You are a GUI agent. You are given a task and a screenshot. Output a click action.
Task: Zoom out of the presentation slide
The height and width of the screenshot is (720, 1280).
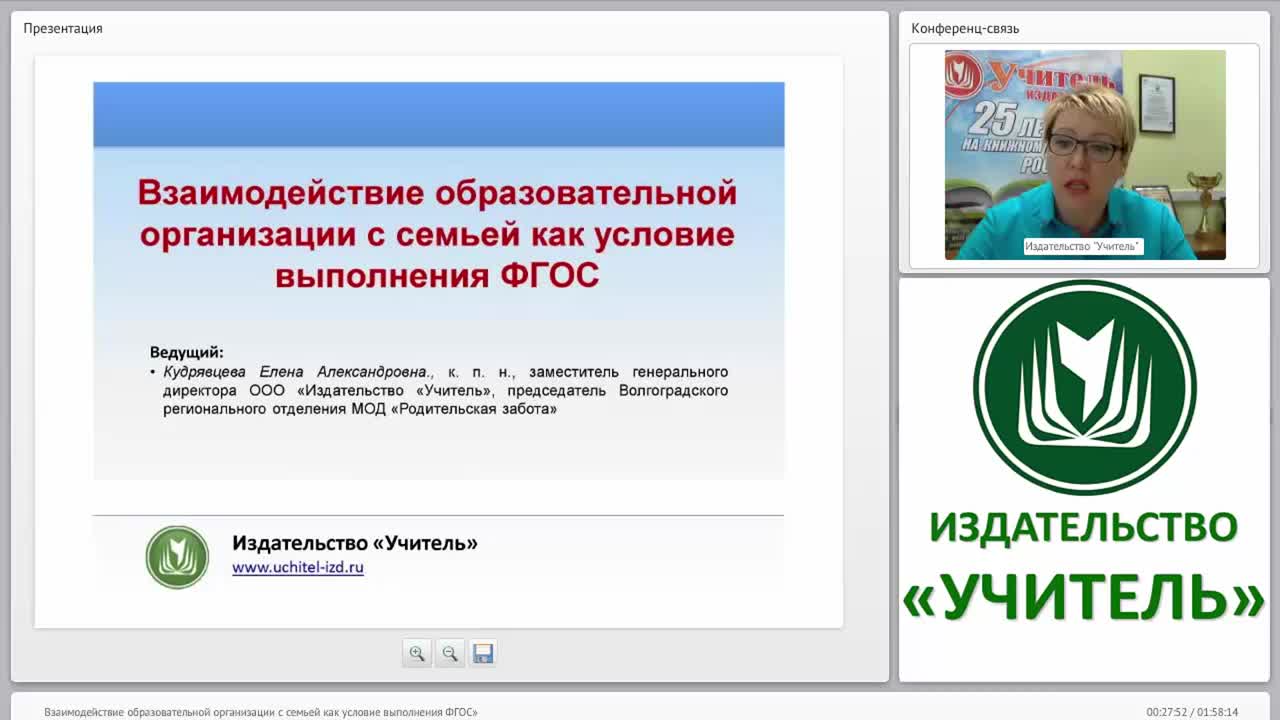(450, 653)
